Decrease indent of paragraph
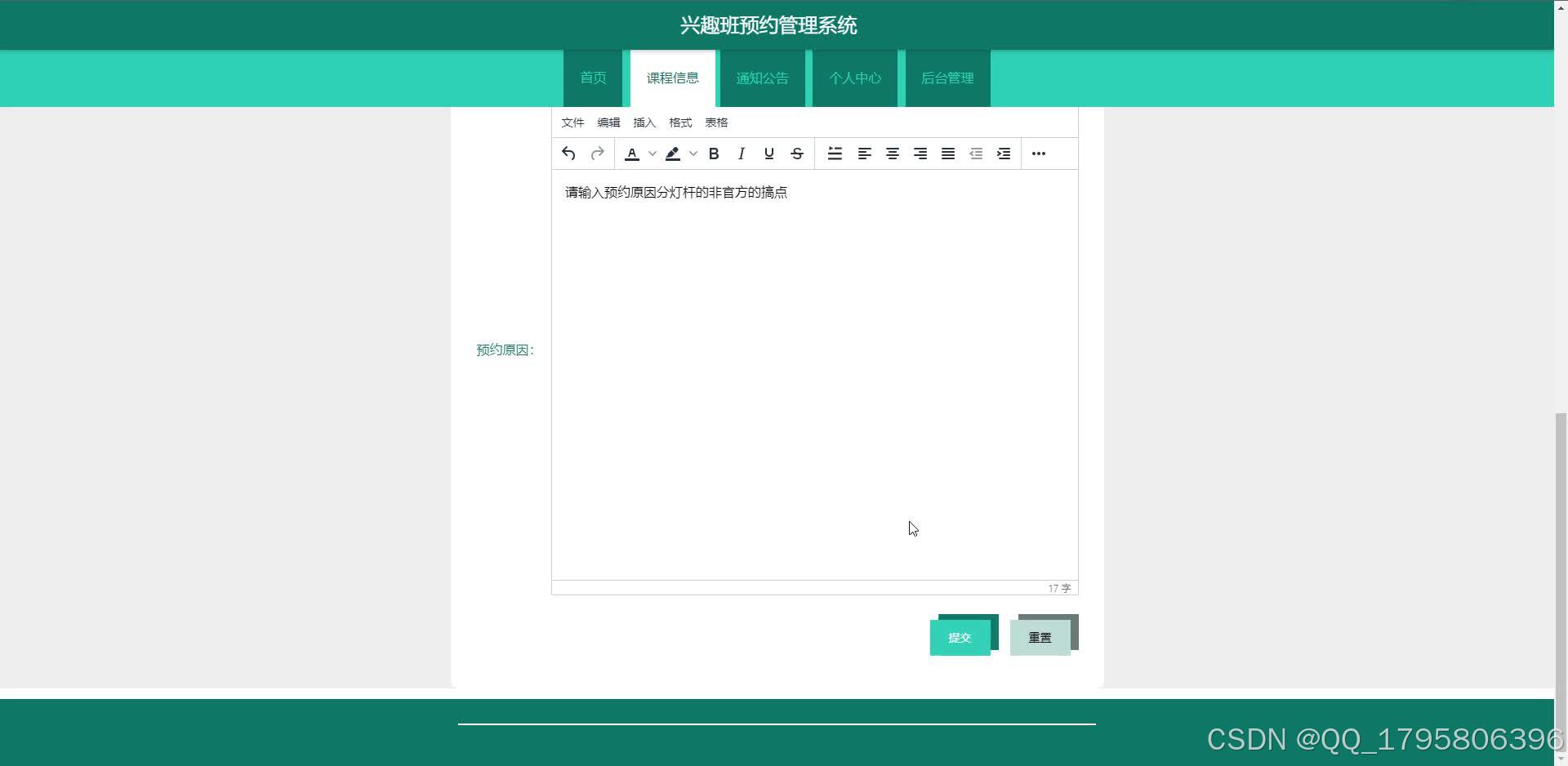This screenshot has width=1568, height=766. pos(976,154)
